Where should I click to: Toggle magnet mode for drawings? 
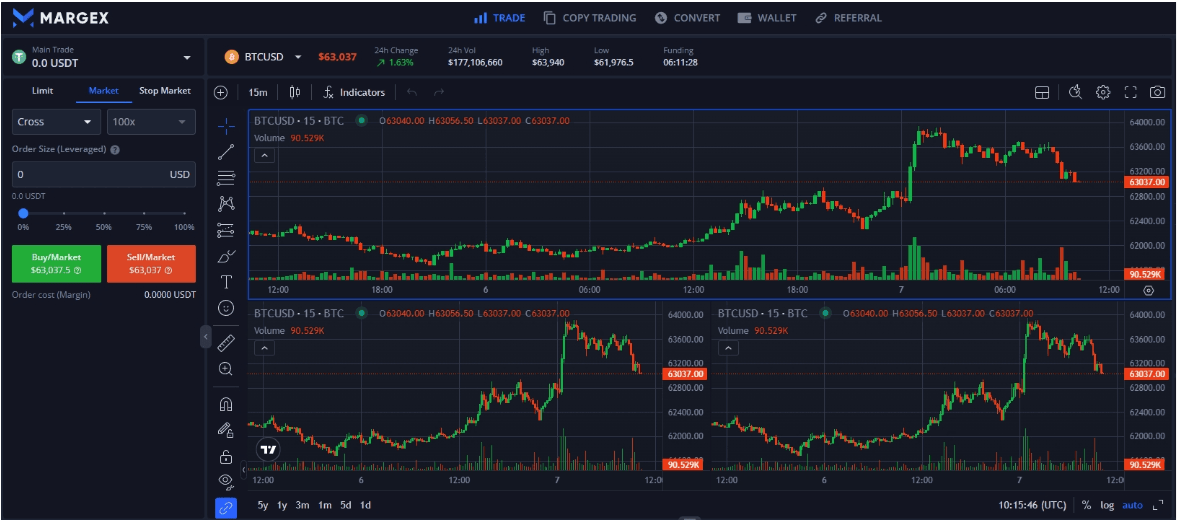pos(226,404)
